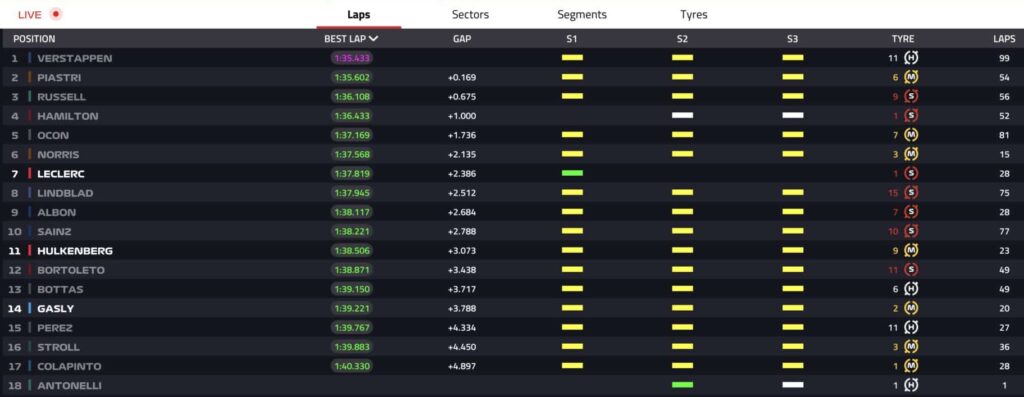
Task: Click Antonelli's white S3 sector bar
Action: (793, 385)
